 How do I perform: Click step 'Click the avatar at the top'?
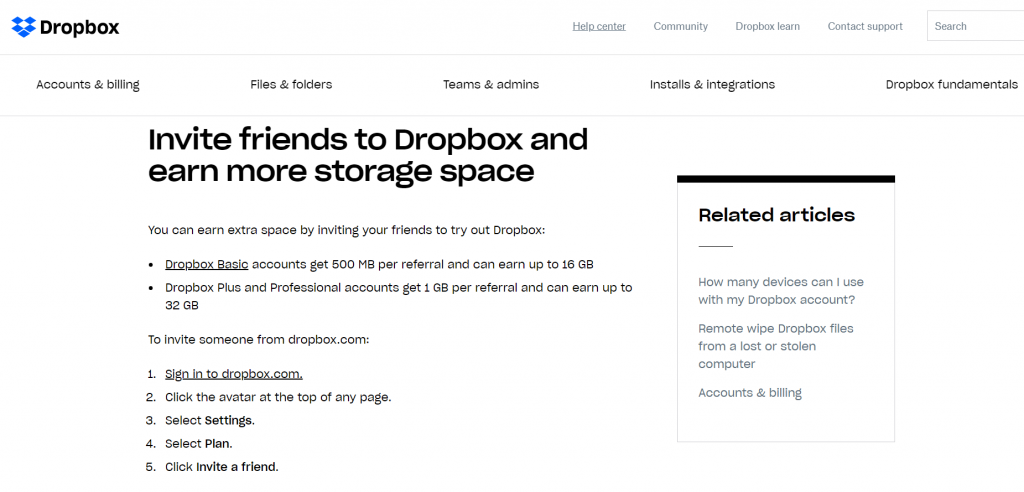(278, 397)
